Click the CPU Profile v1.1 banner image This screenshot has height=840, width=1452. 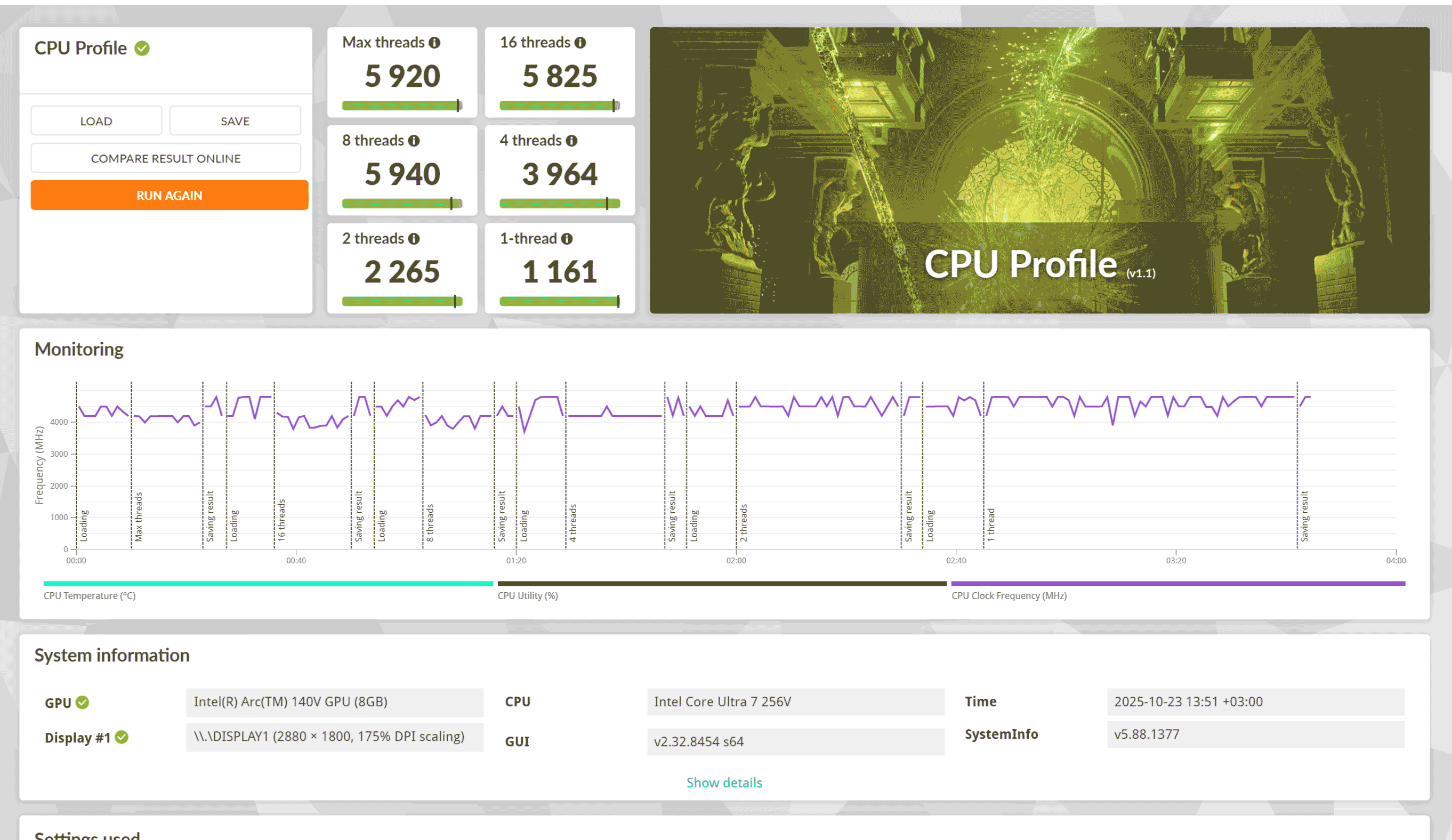tap(1039, 170)
